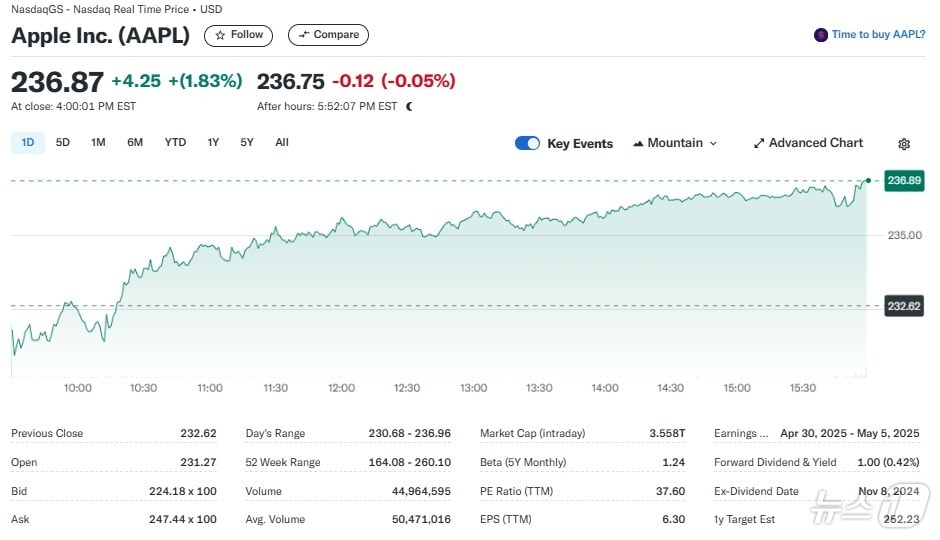The height and width of the screenshot is (540, 940).
Task: Click the after-hours moon icon
Action: pyautogui.click(x=409, y=106)
